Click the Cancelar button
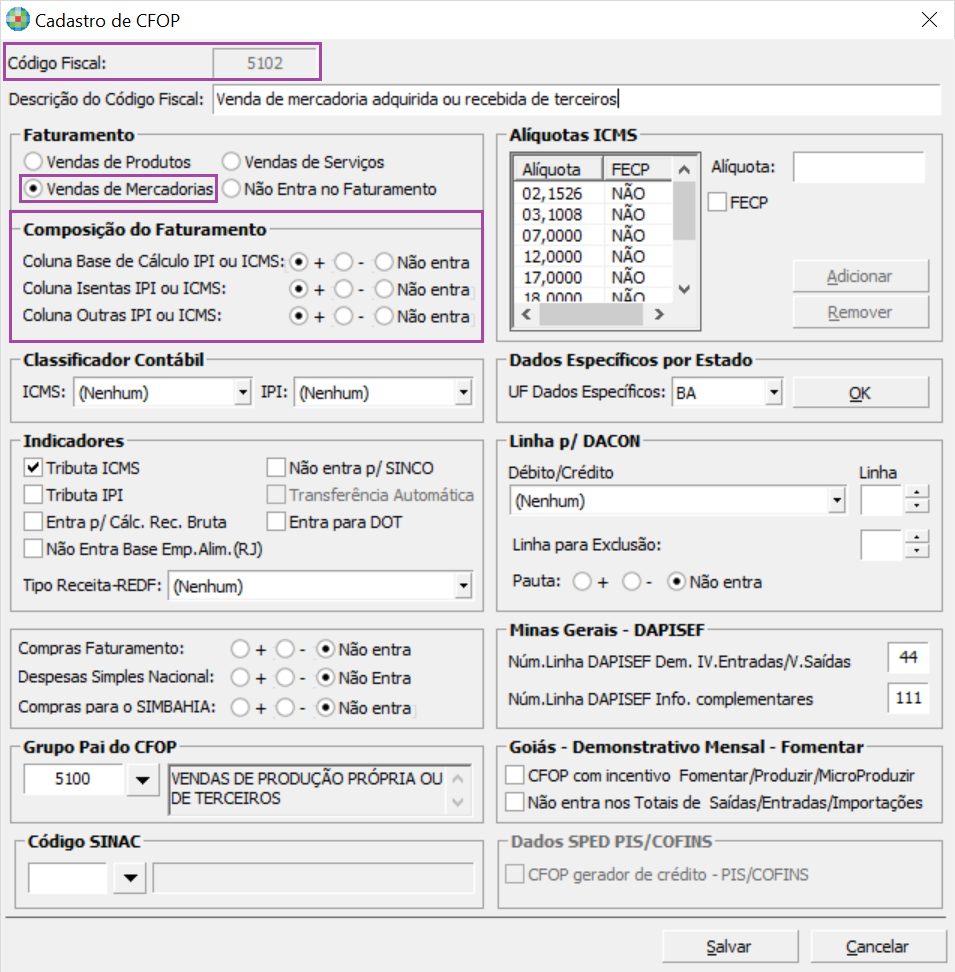Image resolution: width=955 pixels, height=972 pixels. pyautogui.click(x=877, y=946)
